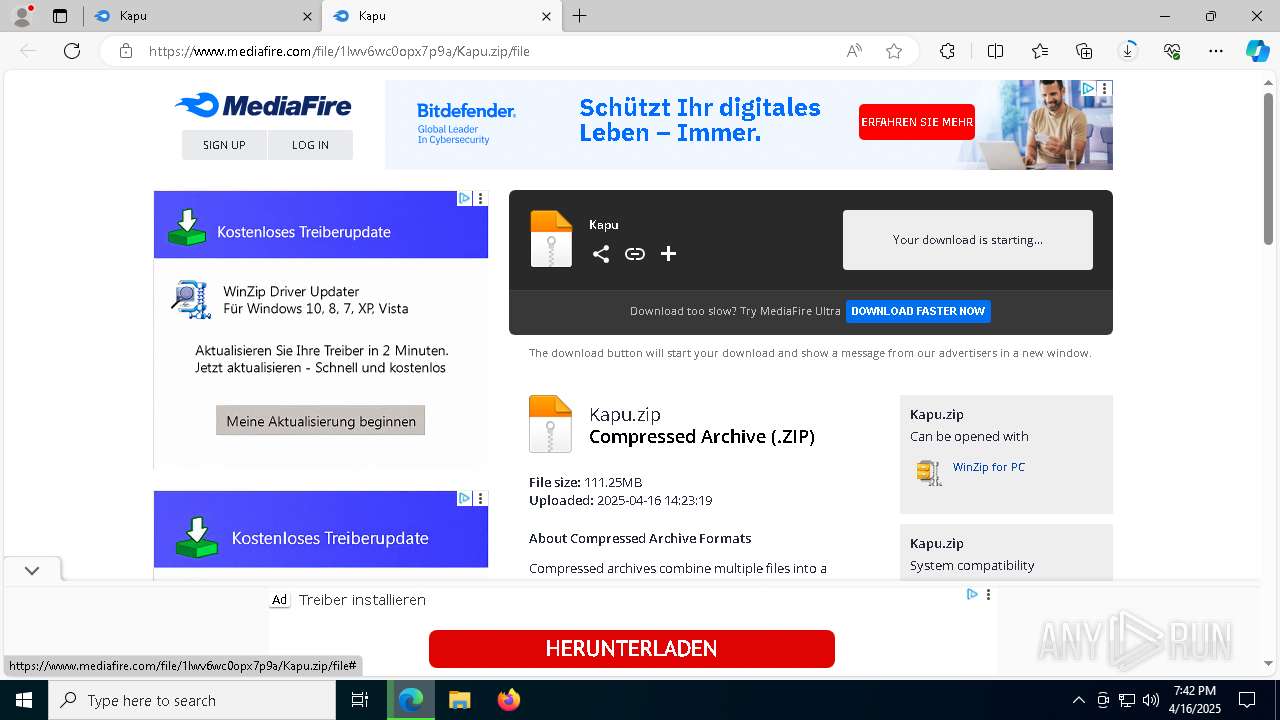Launch Firefox from the taskbar

point(509,700)
